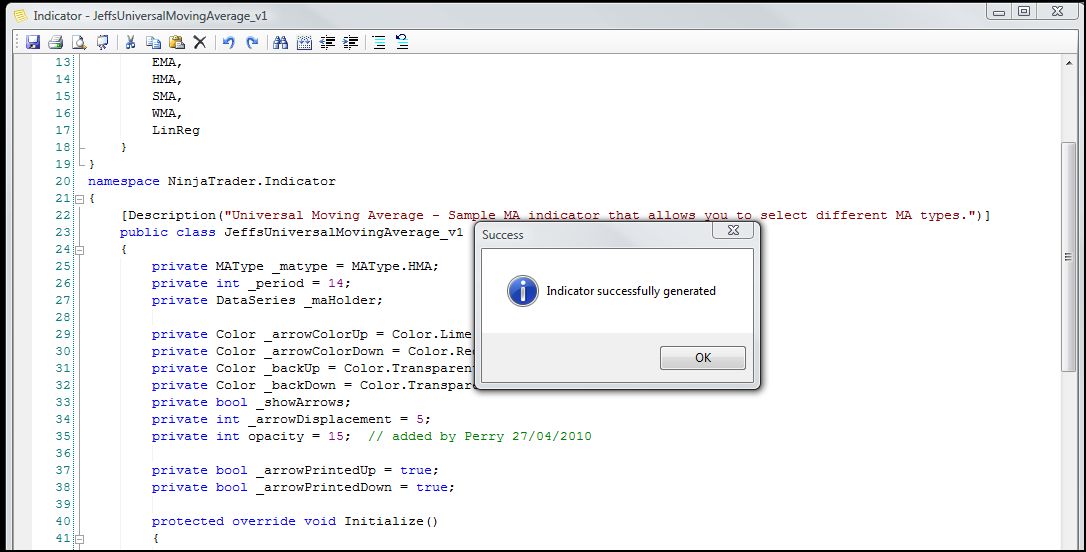This screenshot has height=552, width=1086.
Task: Click the window title 'Indicator - JeffsUniversalMovingAverage_v1'
Action: coord(150,15)
